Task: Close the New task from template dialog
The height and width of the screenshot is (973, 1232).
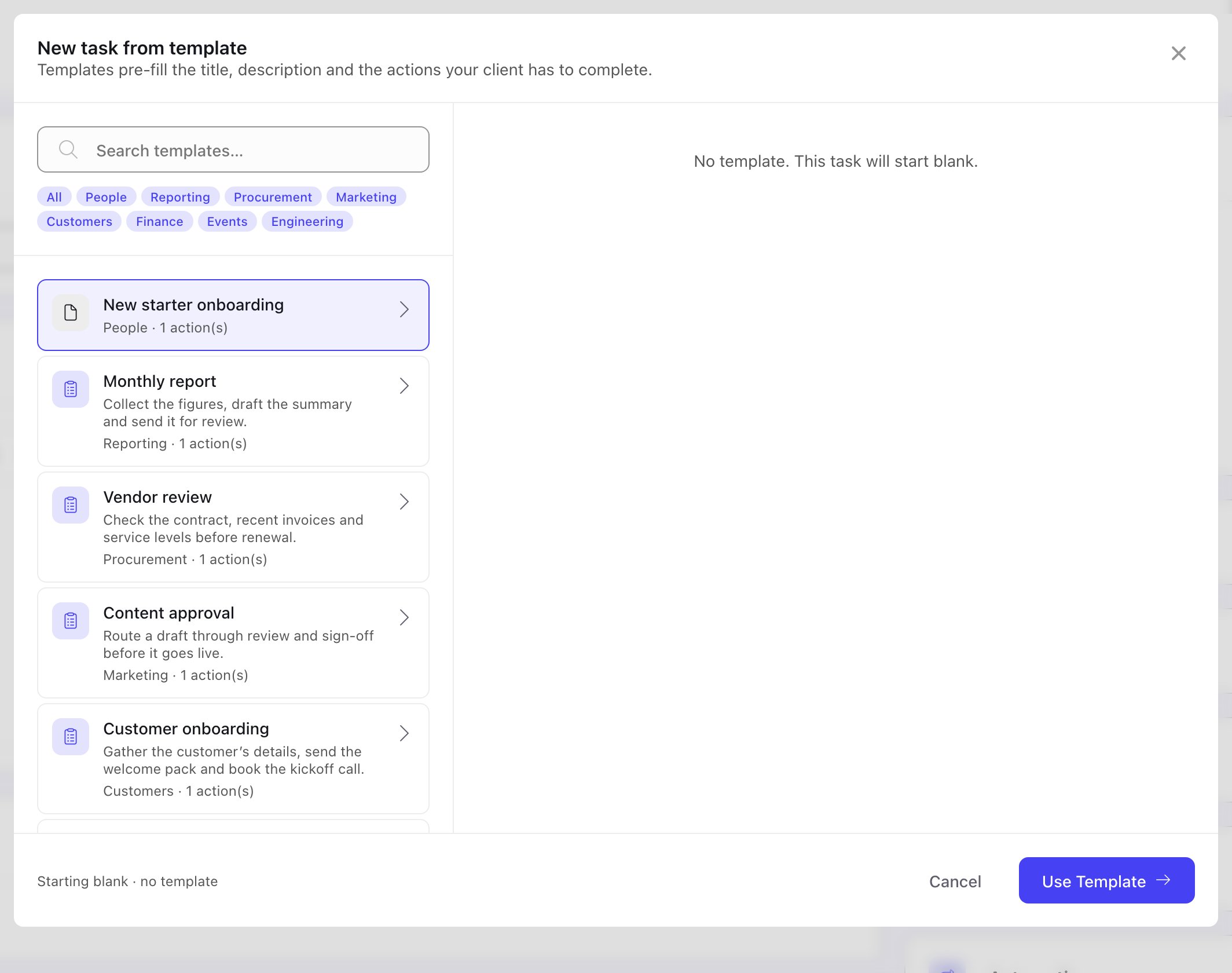Action: [x=1179, y=53]
